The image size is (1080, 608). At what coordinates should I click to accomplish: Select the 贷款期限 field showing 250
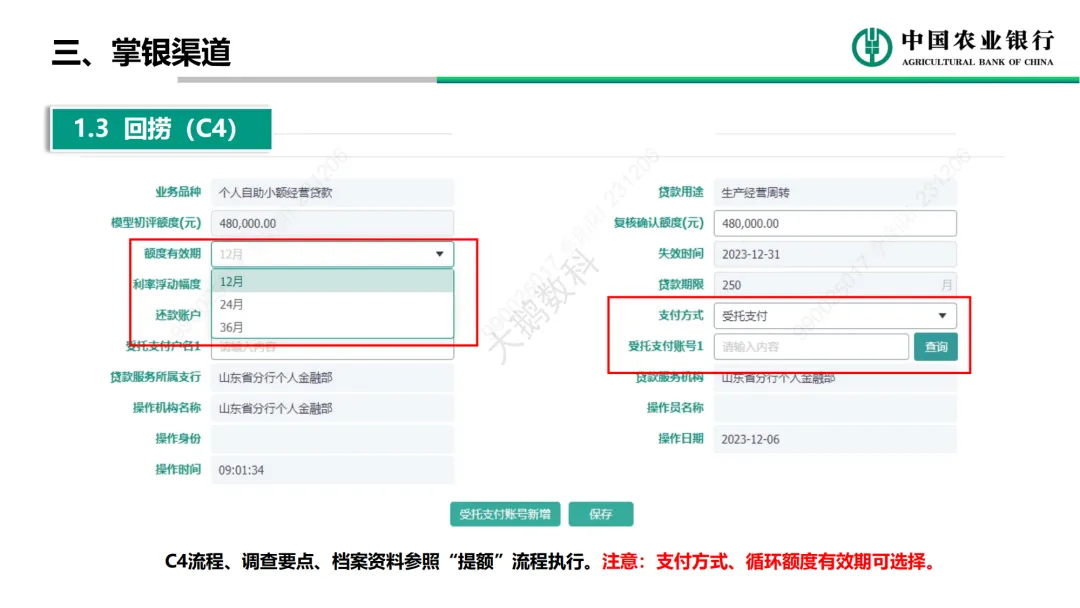[x=834, y=285]
